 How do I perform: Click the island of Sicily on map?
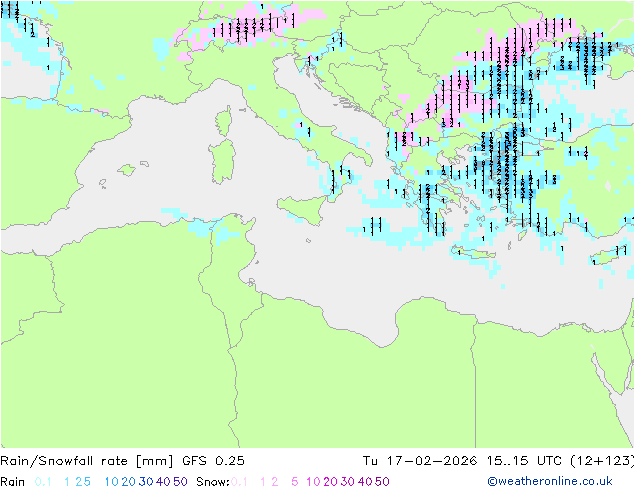click(x=304, y=209)
